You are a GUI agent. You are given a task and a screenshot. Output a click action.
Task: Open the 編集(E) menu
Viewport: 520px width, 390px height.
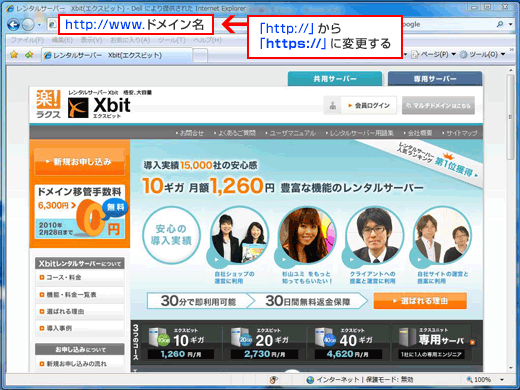coord(62,40)
